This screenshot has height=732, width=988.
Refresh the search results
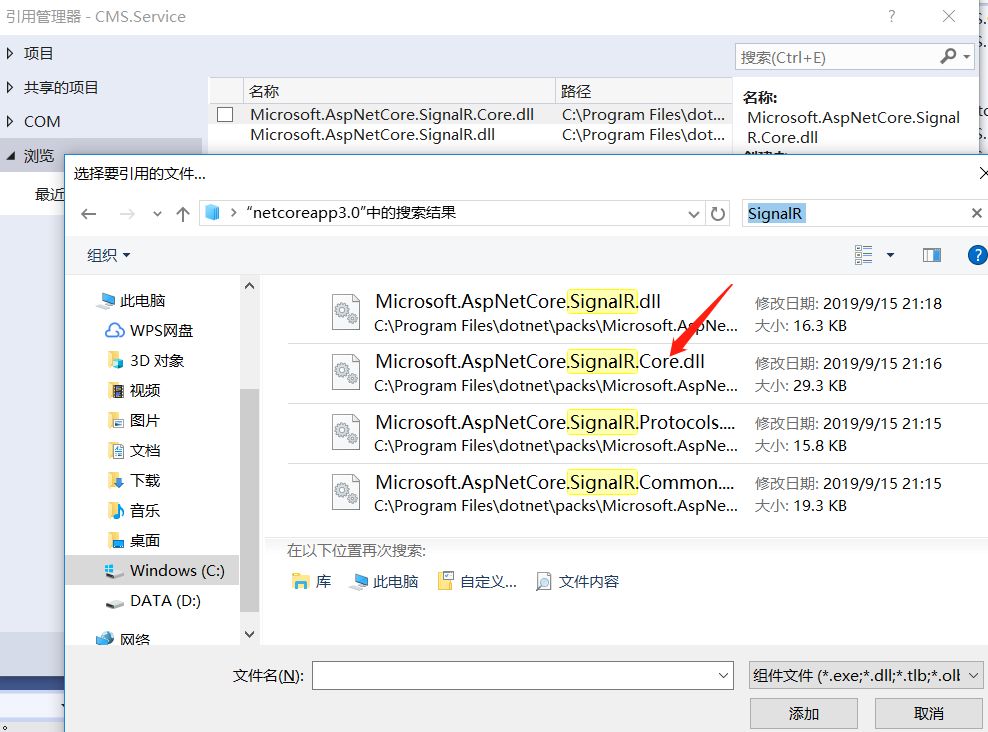tap(718, 214)
